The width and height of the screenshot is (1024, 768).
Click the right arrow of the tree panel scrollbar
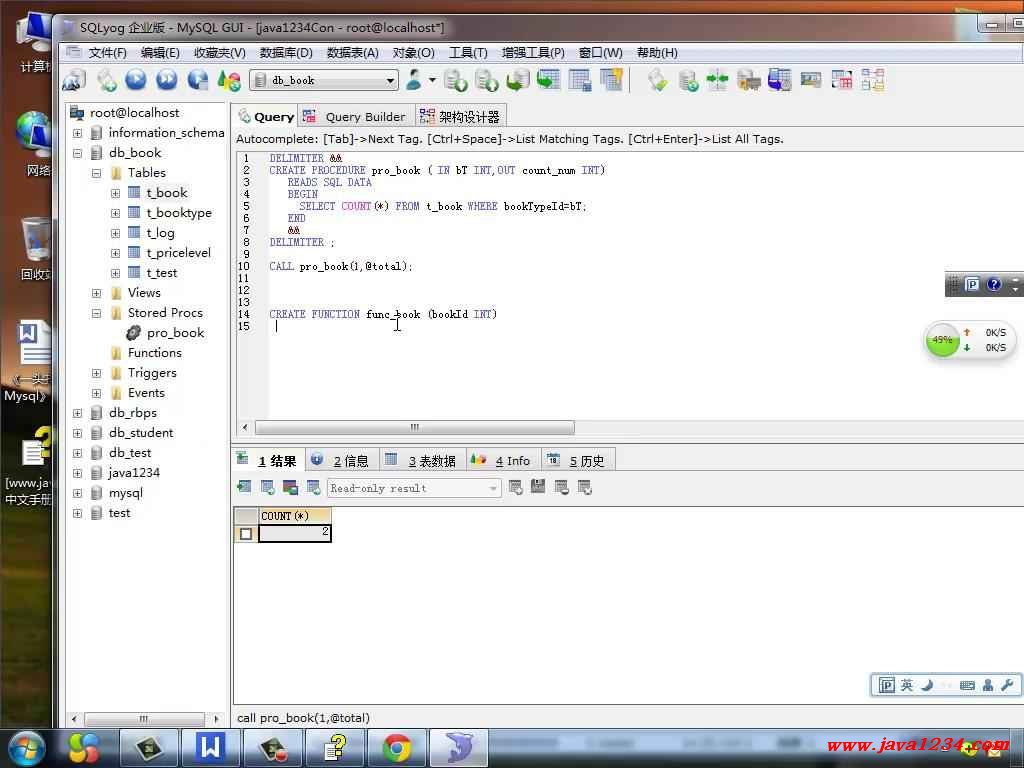(x=216, y=719)
